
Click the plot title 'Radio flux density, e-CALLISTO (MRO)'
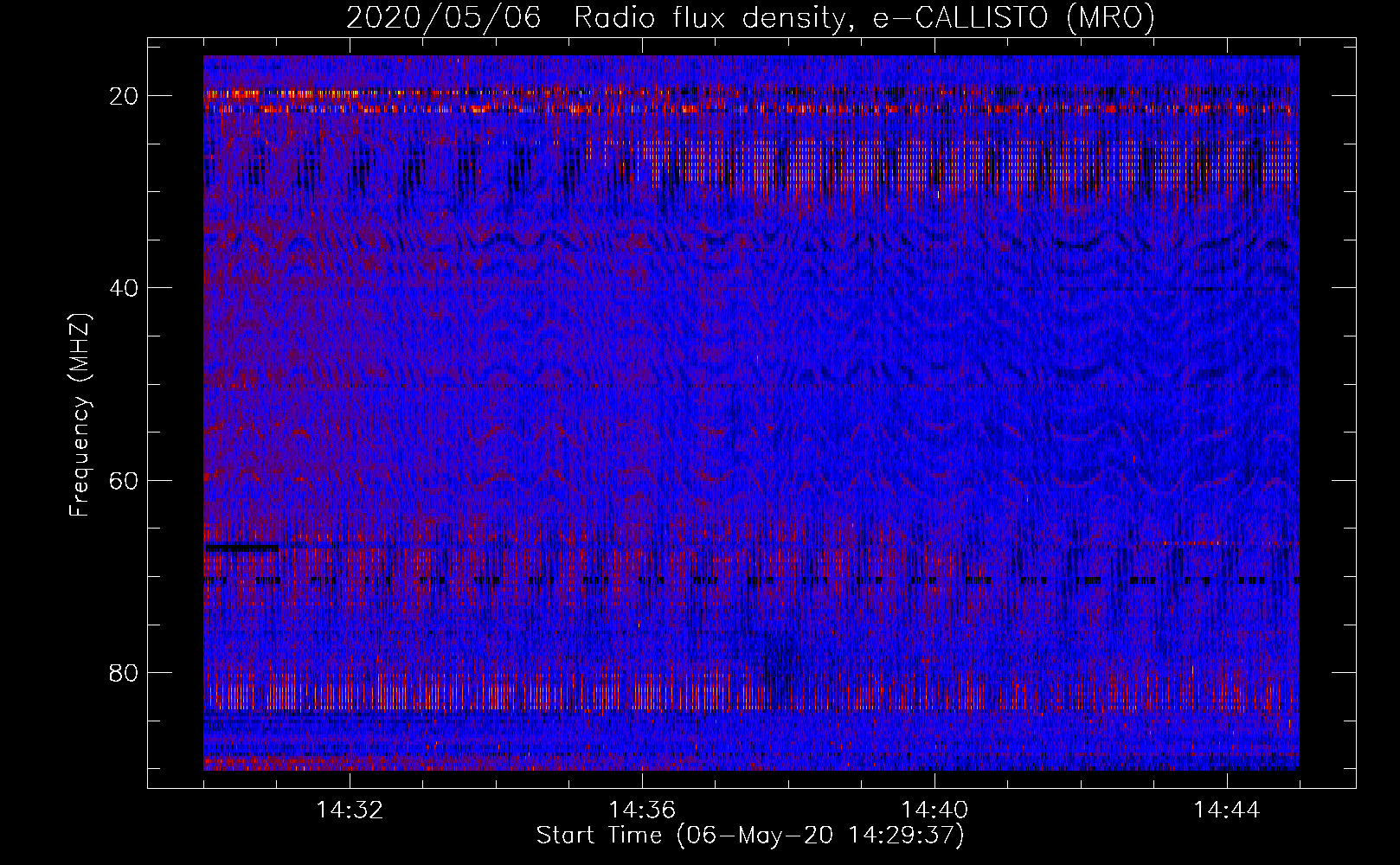tap(864, 18)
